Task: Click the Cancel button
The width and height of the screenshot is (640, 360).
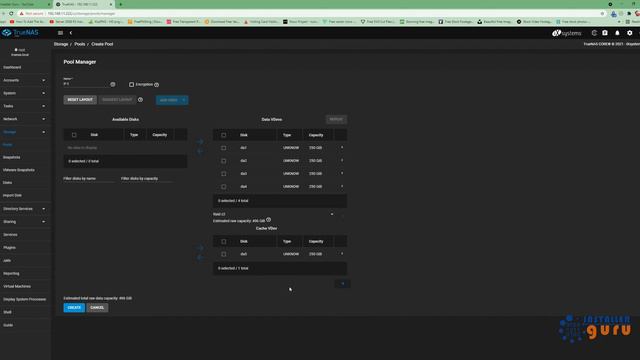Action: (97, 307)
